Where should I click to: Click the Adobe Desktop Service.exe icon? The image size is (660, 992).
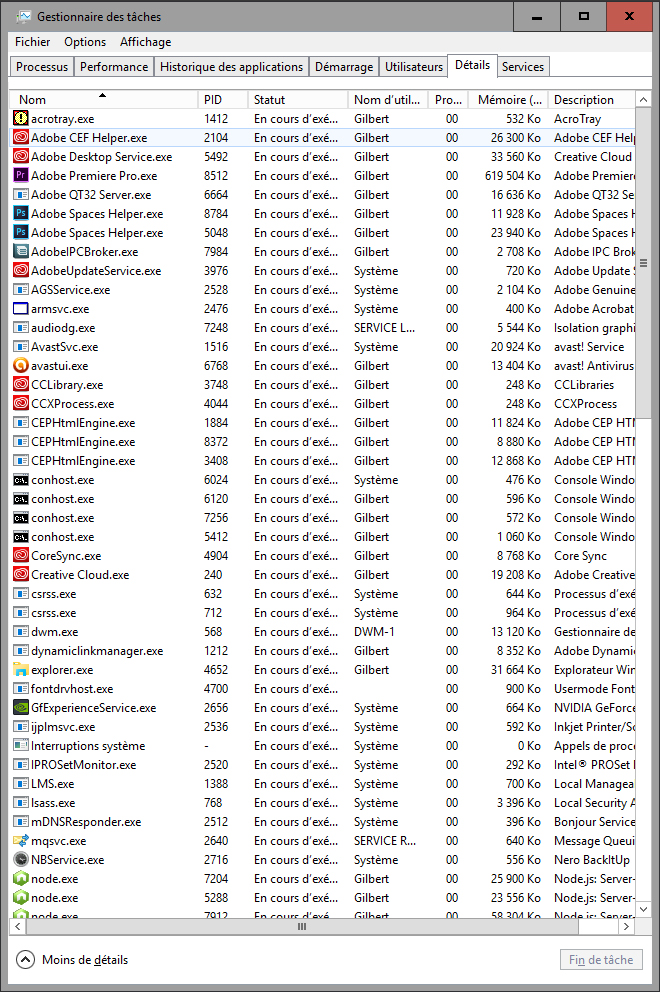tap(21, 156)
